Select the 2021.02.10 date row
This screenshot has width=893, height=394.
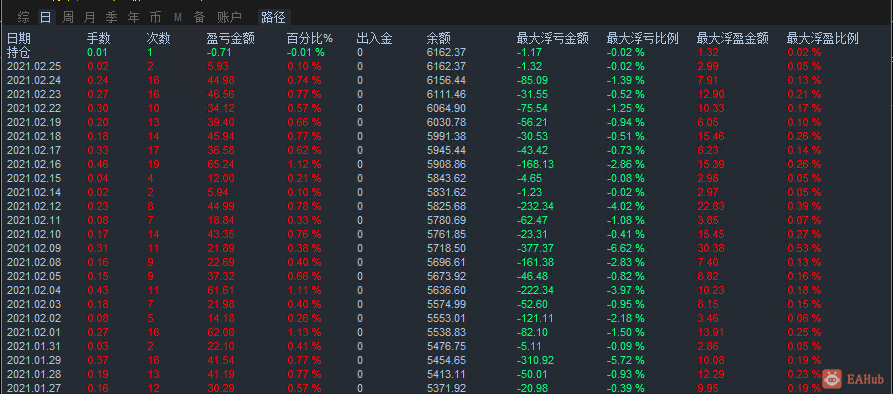(33, 234)
